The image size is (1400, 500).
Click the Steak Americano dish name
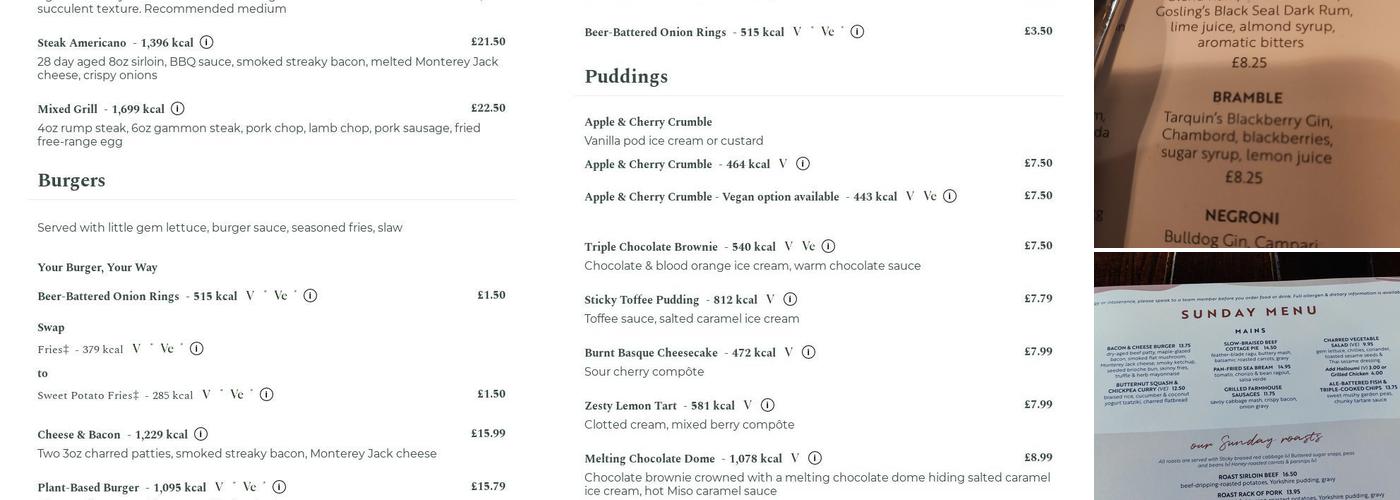point(81,43)
